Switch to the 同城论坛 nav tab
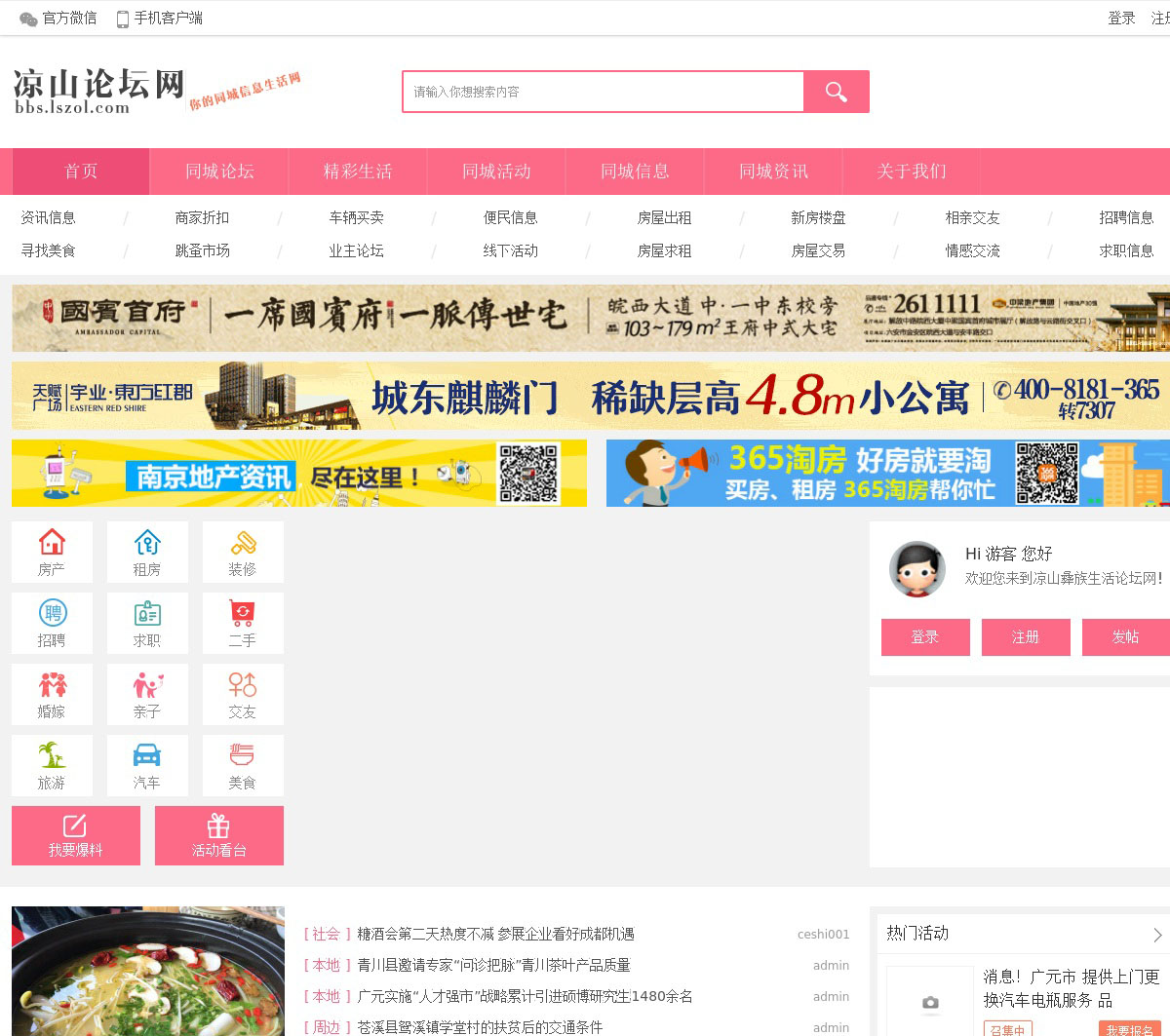This screenshot has height=1036, width=1170. 219,172
